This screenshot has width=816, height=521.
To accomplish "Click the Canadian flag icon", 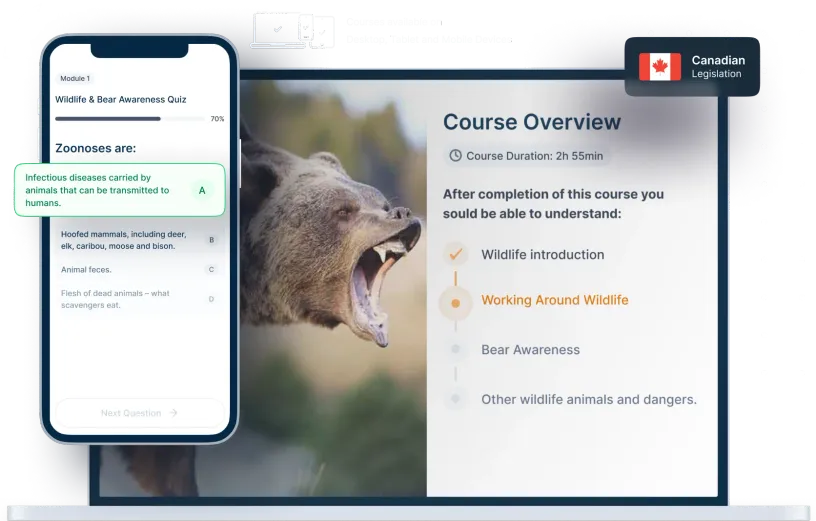I will coord(660,67).
